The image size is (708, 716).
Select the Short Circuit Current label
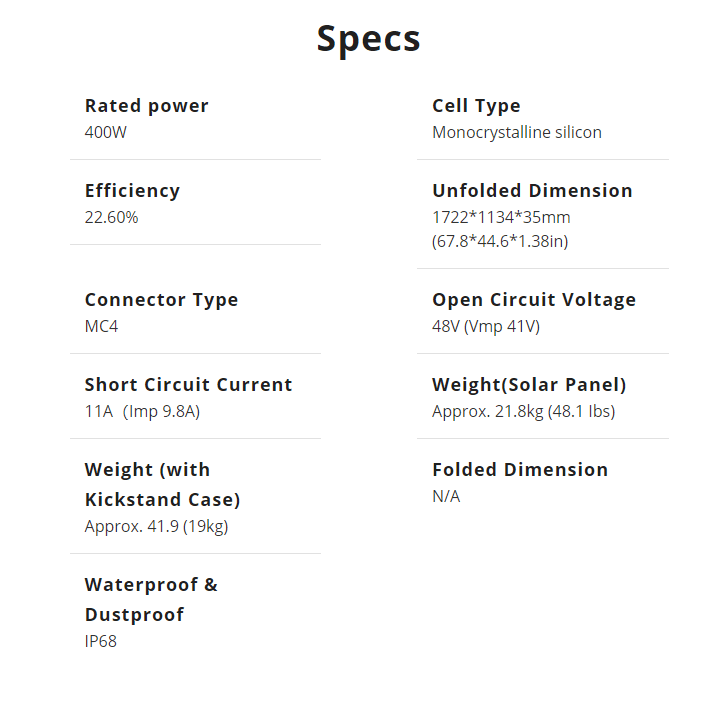[x=188, y=385]
